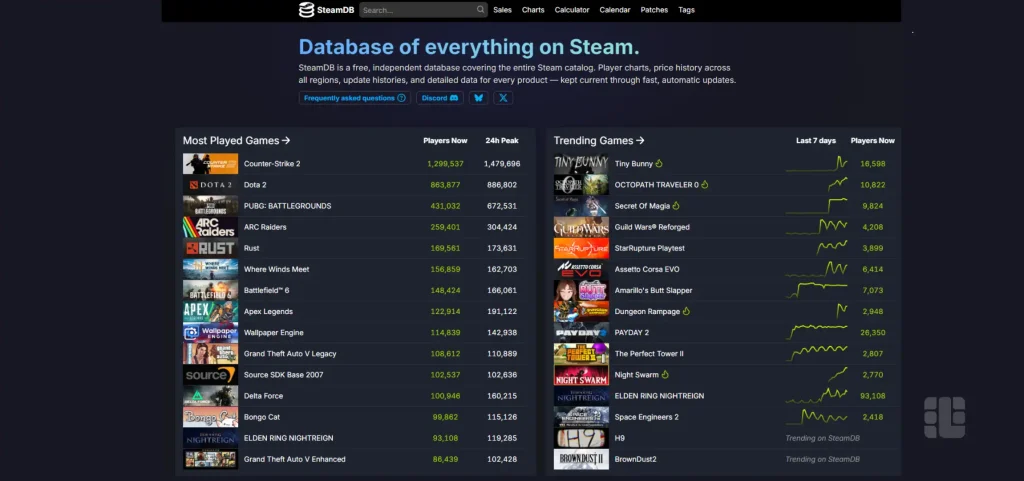Open the Charts menu item
This screenshot has height=481, width=1024.
pos(533,10)
